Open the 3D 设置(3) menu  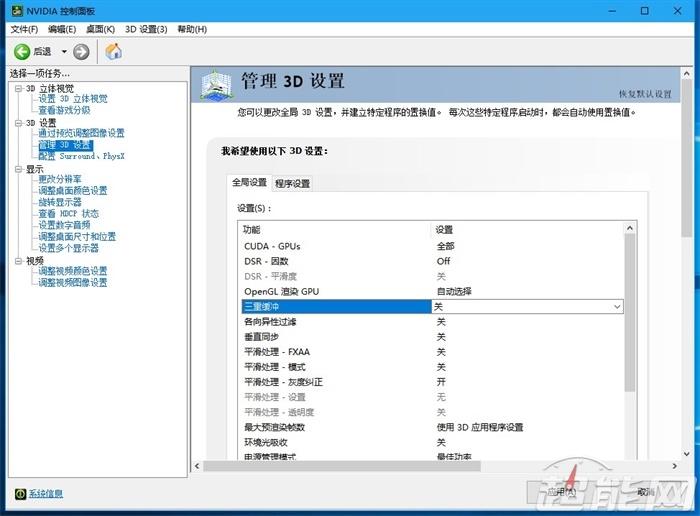coord(146,29)
